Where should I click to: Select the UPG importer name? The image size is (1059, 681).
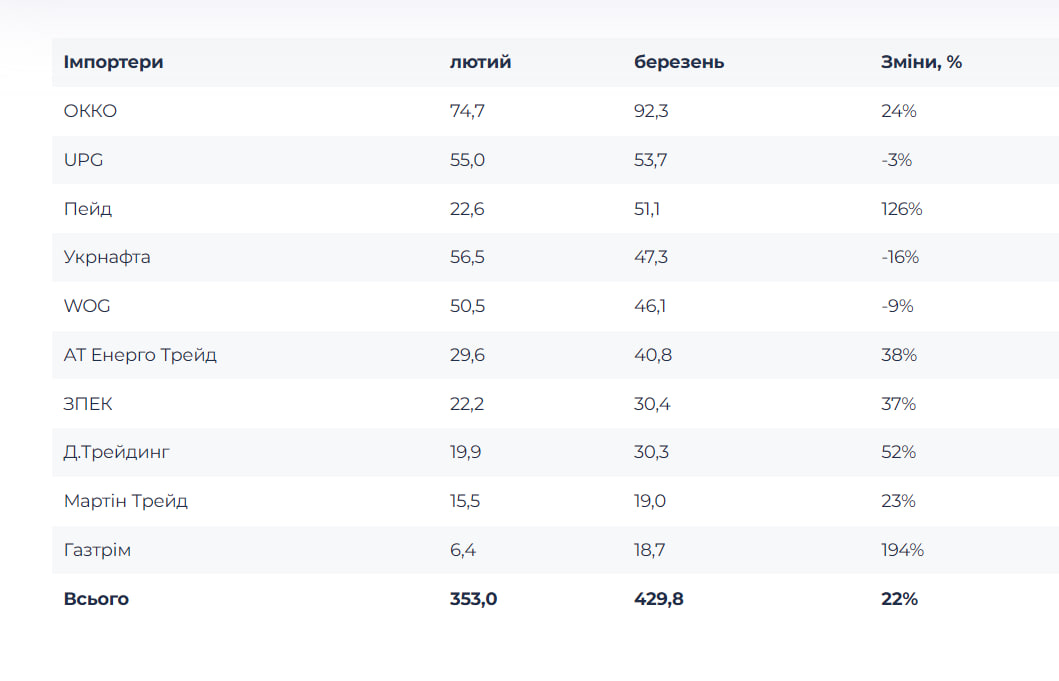click(83, 160)
